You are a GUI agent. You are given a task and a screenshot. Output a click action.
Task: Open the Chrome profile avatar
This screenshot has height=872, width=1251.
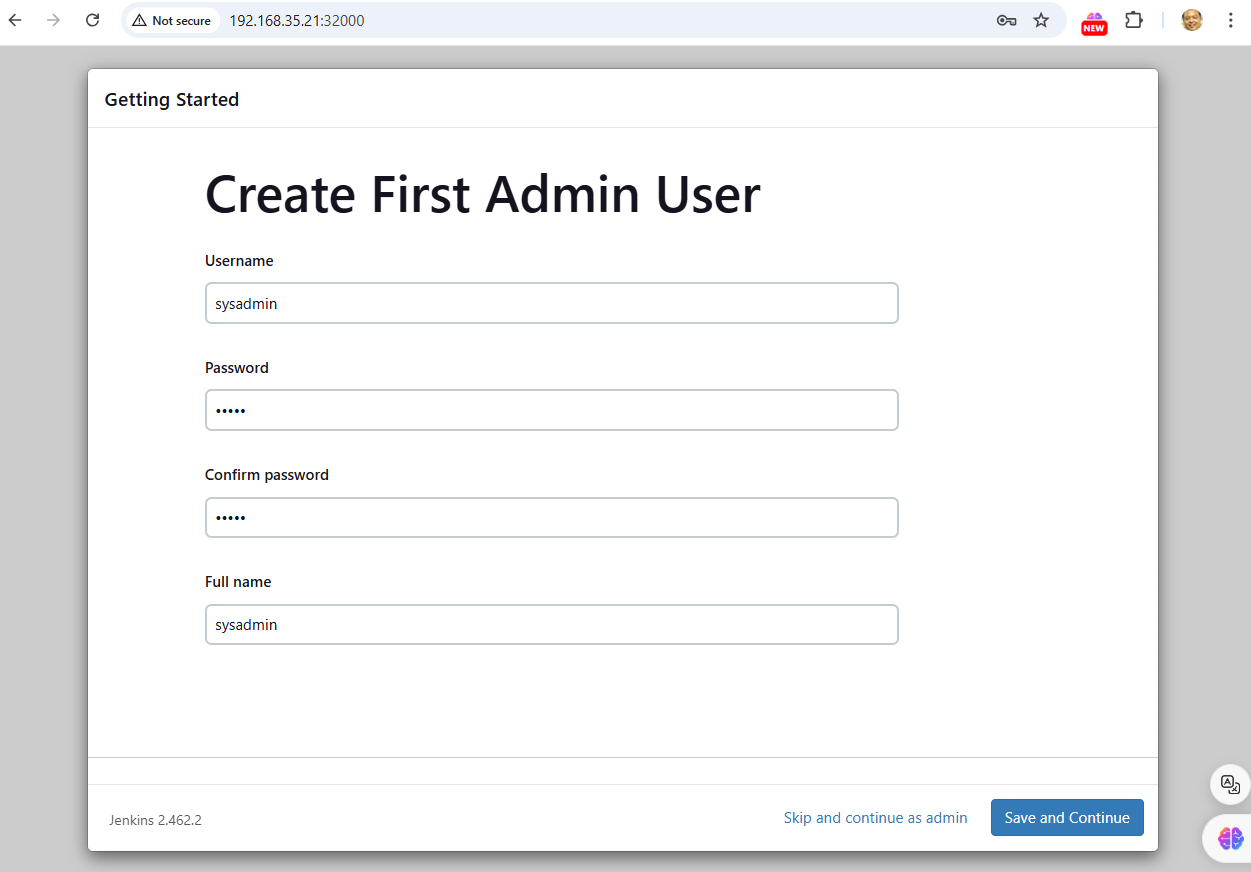pyautogui.click(x=1192, y=20)
